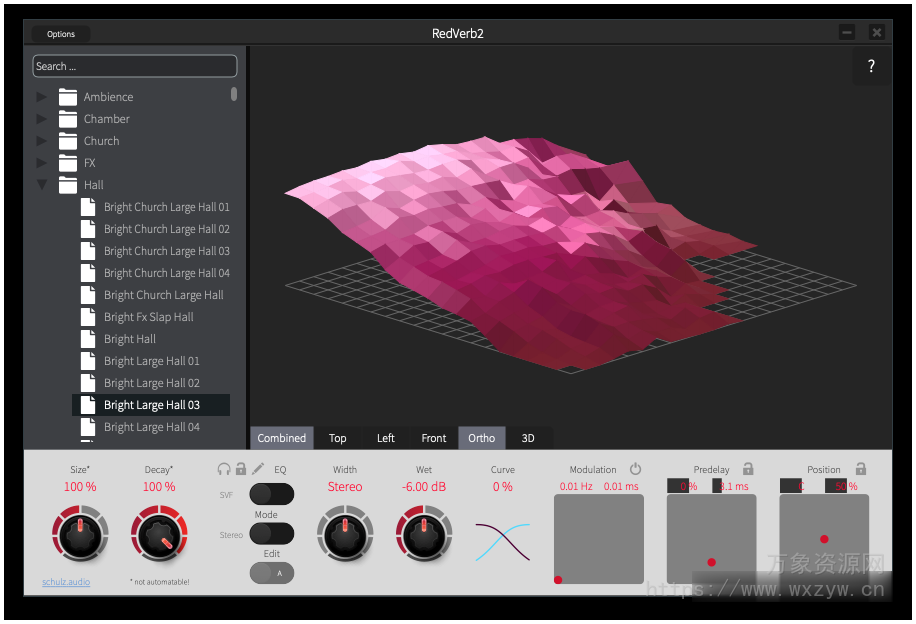The image size is (916, 624).
Task: Open the Options menu
Action: pos(59,33)
